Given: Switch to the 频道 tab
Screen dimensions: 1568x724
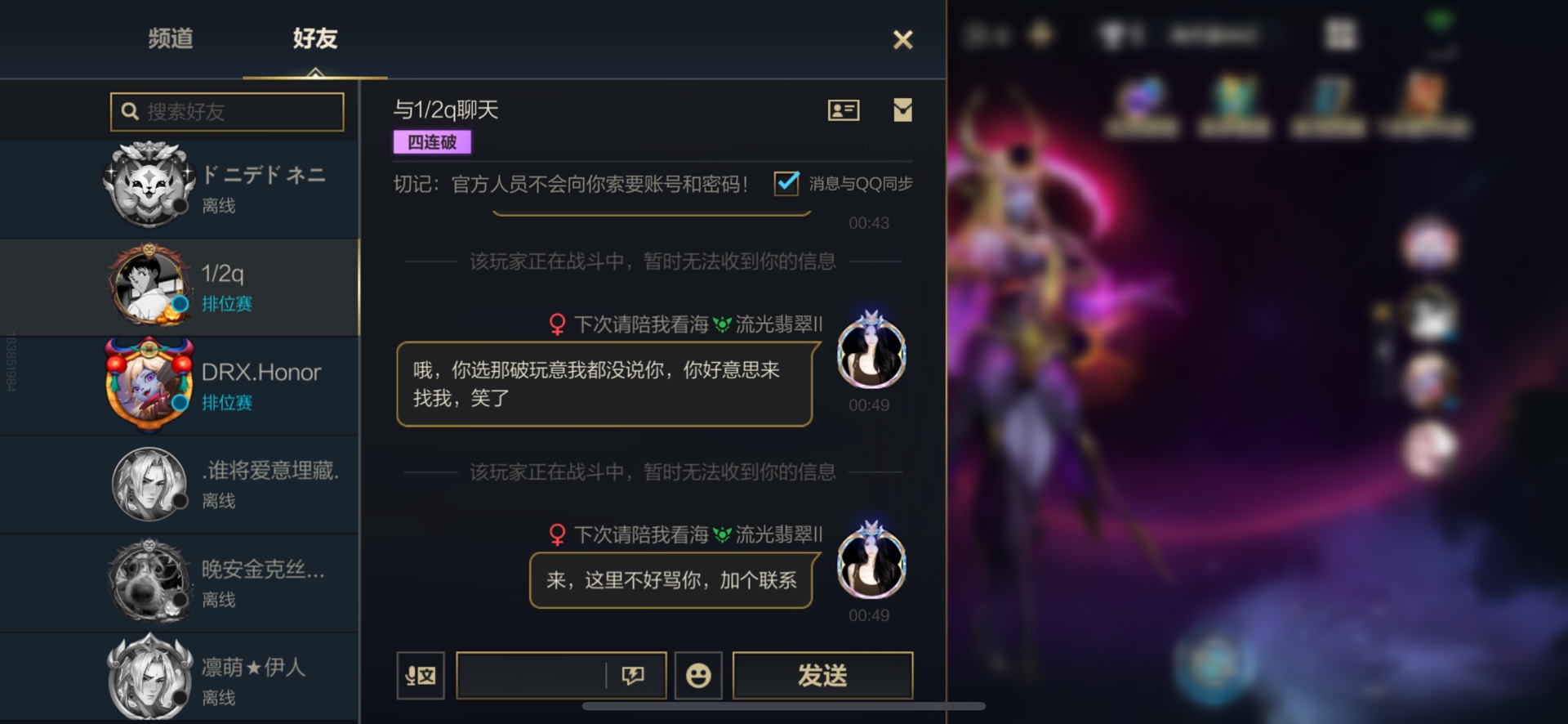Looking at the screenshot, I should click(171, 38).
